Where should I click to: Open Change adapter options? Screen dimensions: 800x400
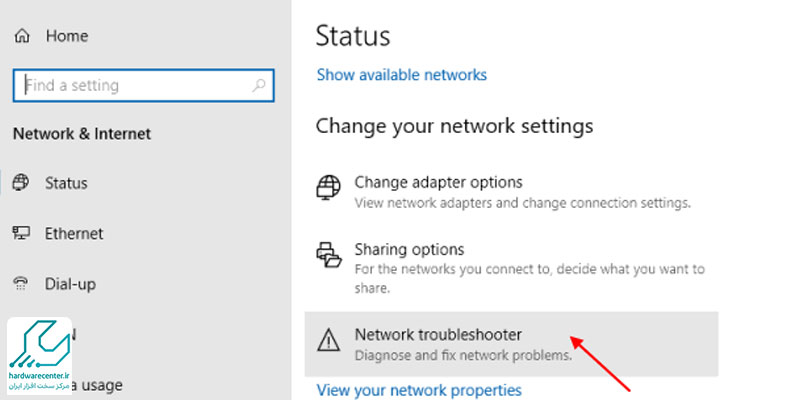pos(438,182)
